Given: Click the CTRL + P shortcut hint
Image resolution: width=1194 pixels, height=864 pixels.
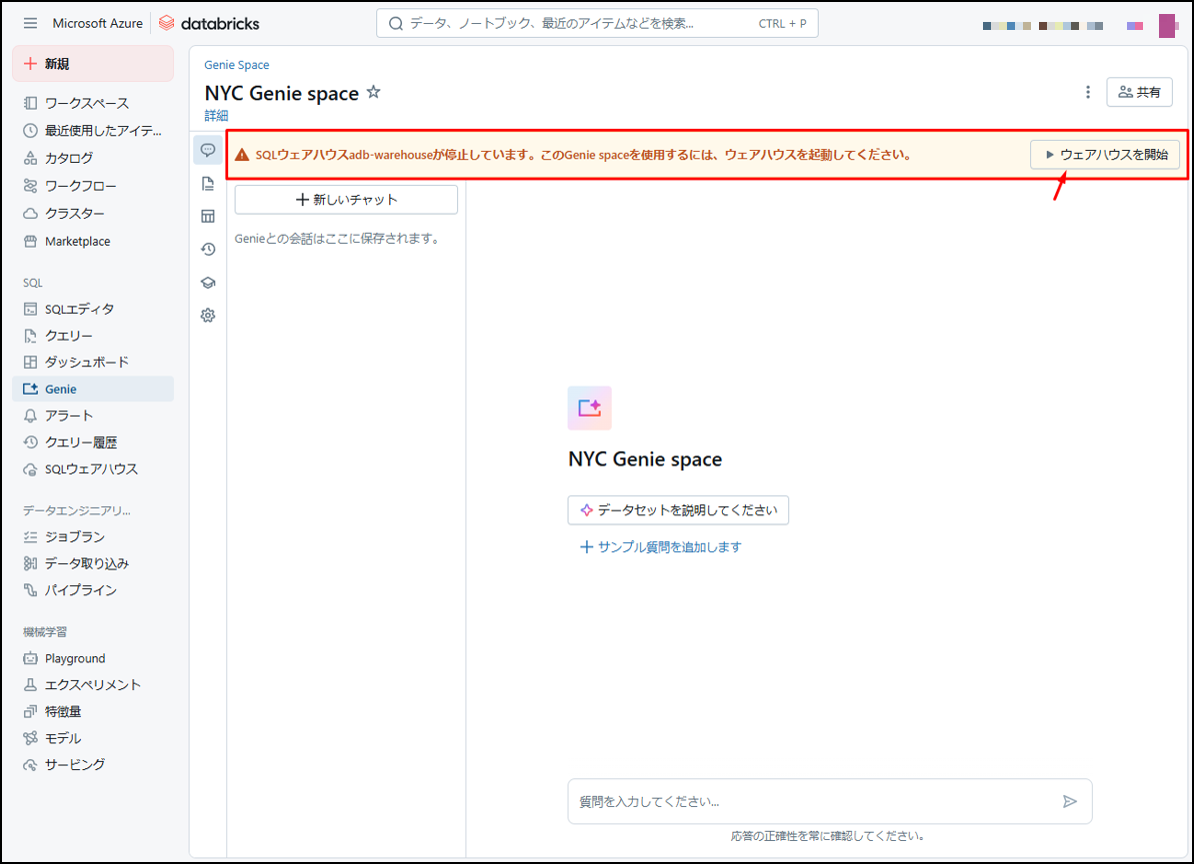Looking at the screenshot, I should pos(782,24).
